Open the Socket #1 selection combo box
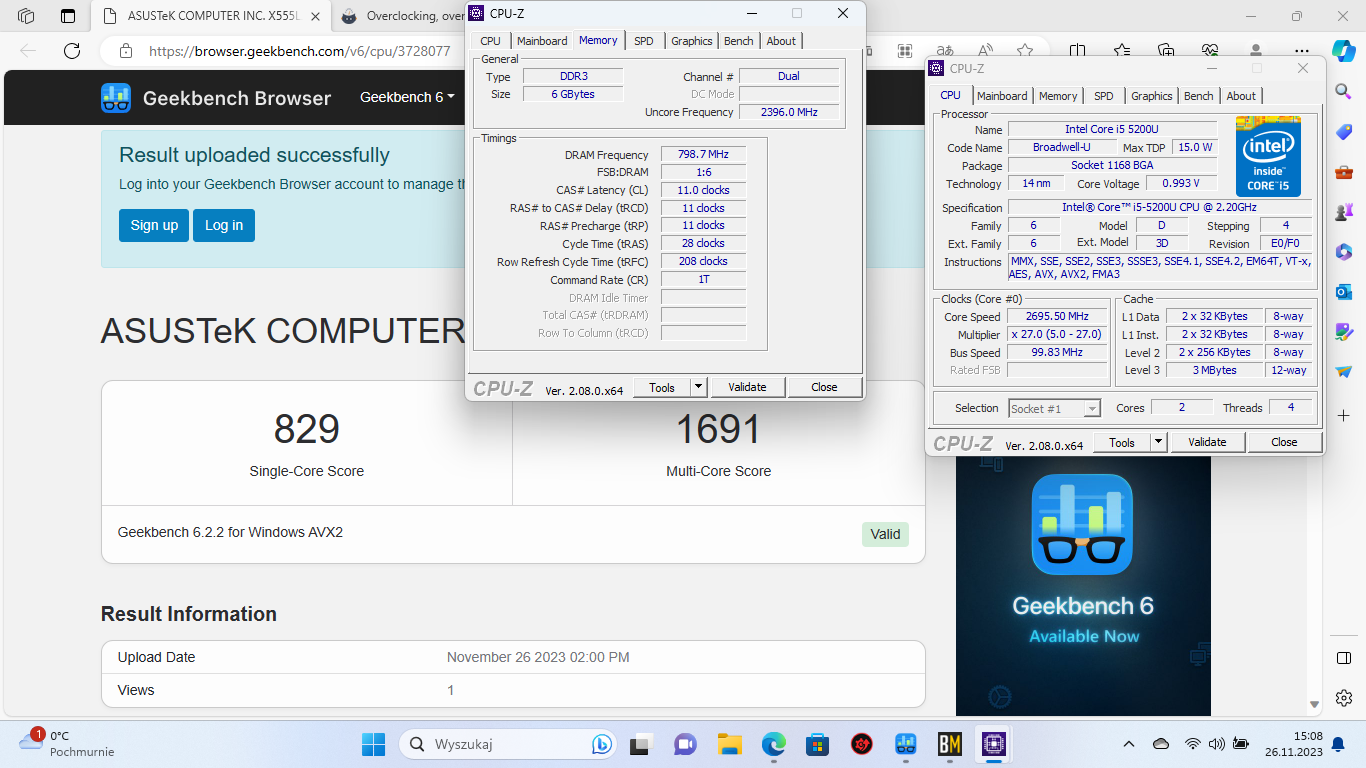This screenshot has height=768, width=1366. pyautogui.click(x=1054, y=408)
